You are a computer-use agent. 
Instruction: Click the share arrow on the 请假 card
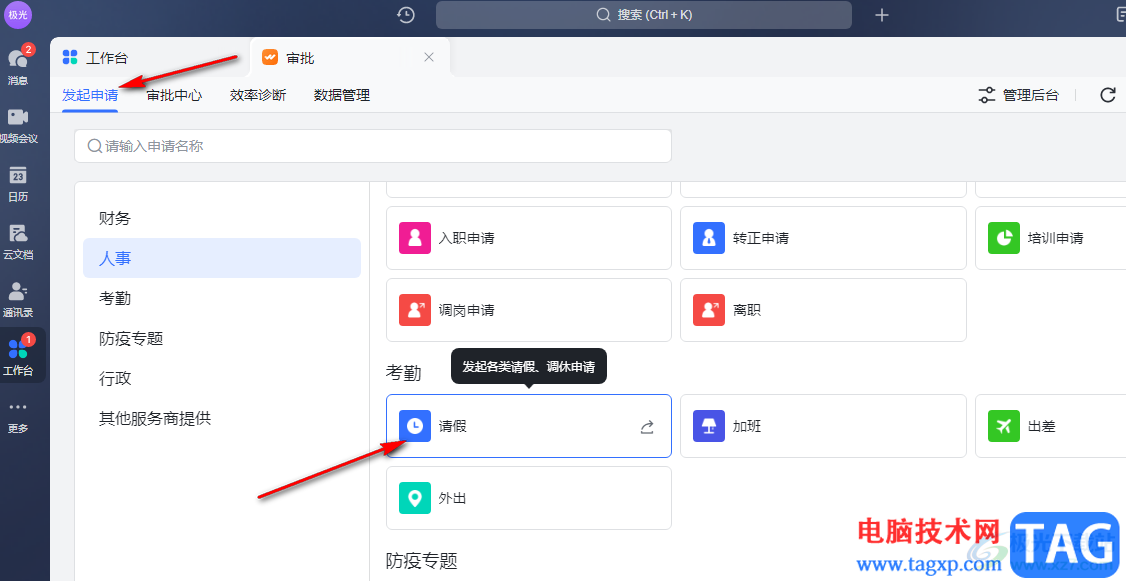pos(647,427)
